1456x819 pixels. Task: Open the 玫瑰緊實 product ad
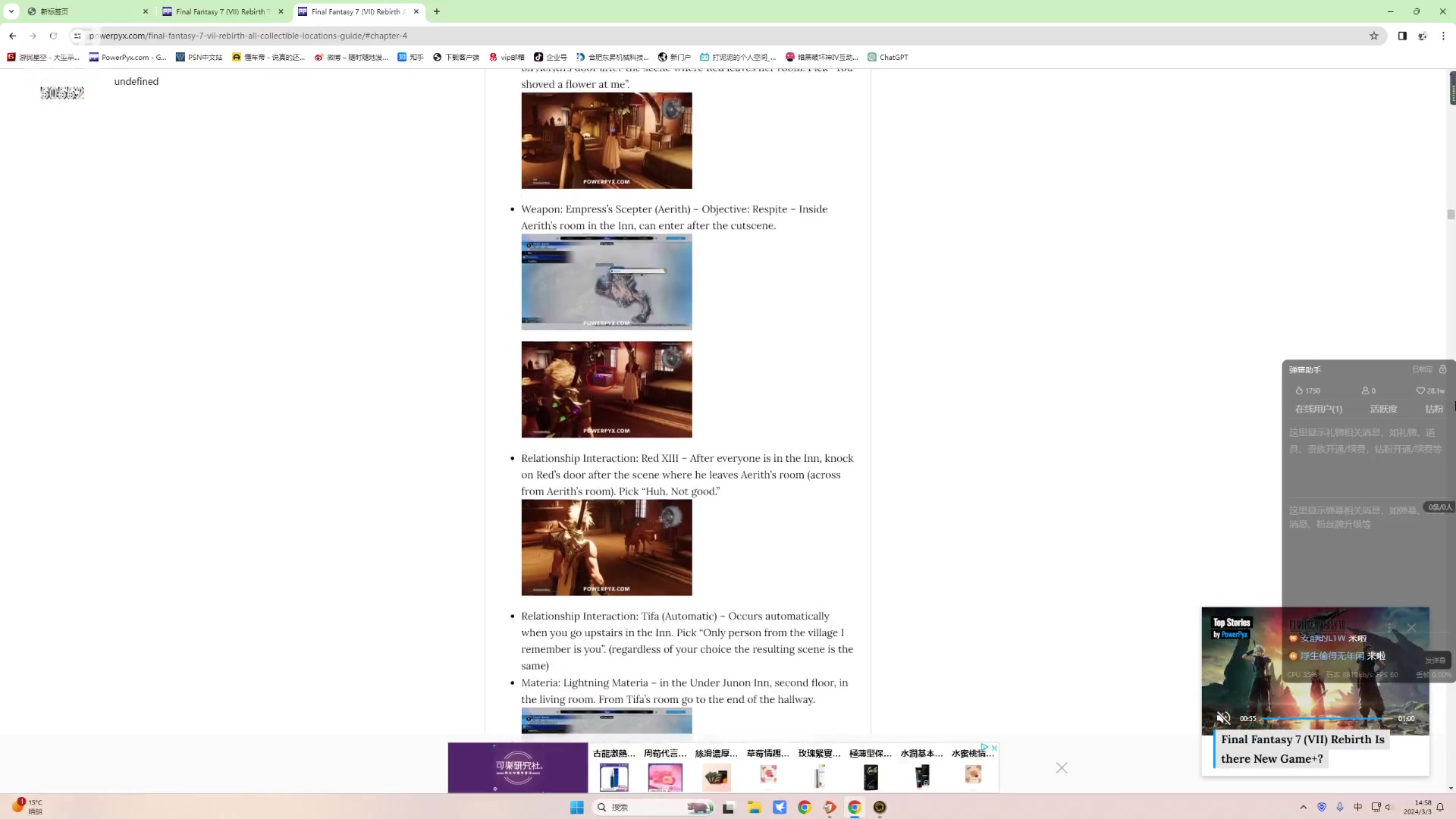click(x=819, y=768)
